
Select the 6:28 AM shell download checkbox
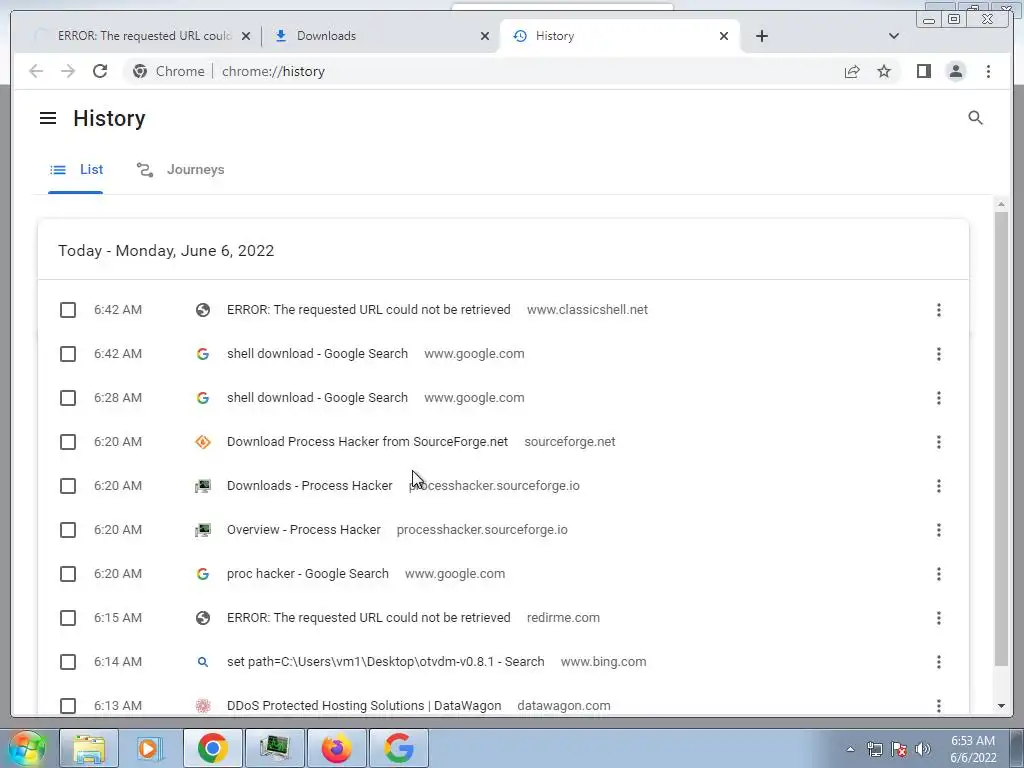[68, 398]
